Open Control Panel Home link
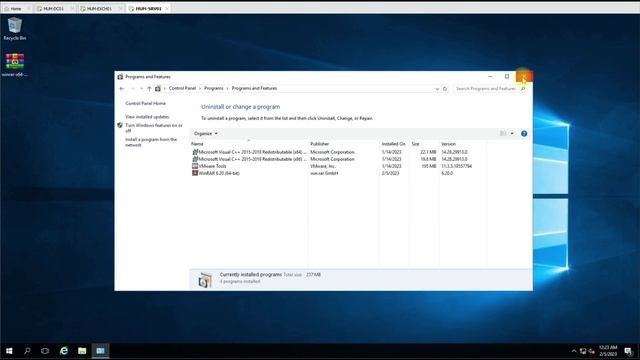Screen dimensions: 640x360 [x=145, y=104]
